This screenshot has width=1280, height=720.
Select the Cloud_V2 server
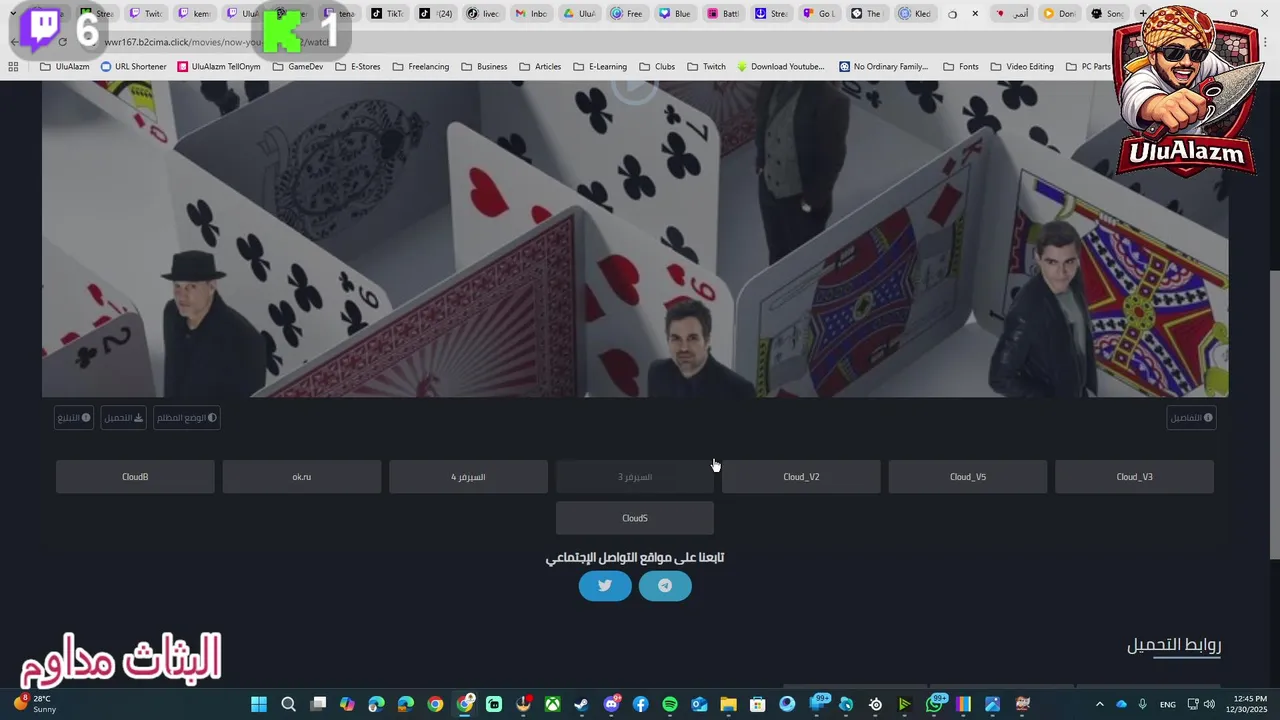point(801,477)
